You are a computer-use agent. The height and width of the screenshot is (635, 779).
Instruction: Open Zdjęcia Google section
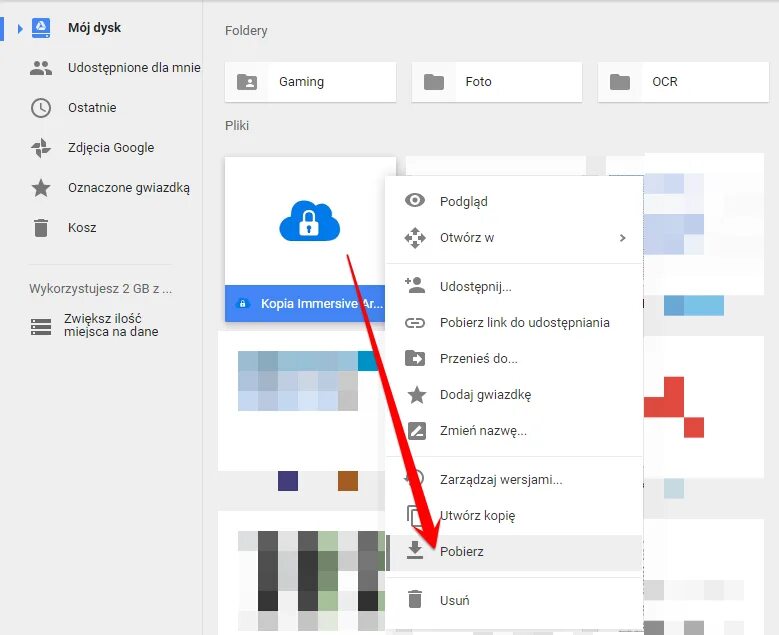tap(111, 148)
